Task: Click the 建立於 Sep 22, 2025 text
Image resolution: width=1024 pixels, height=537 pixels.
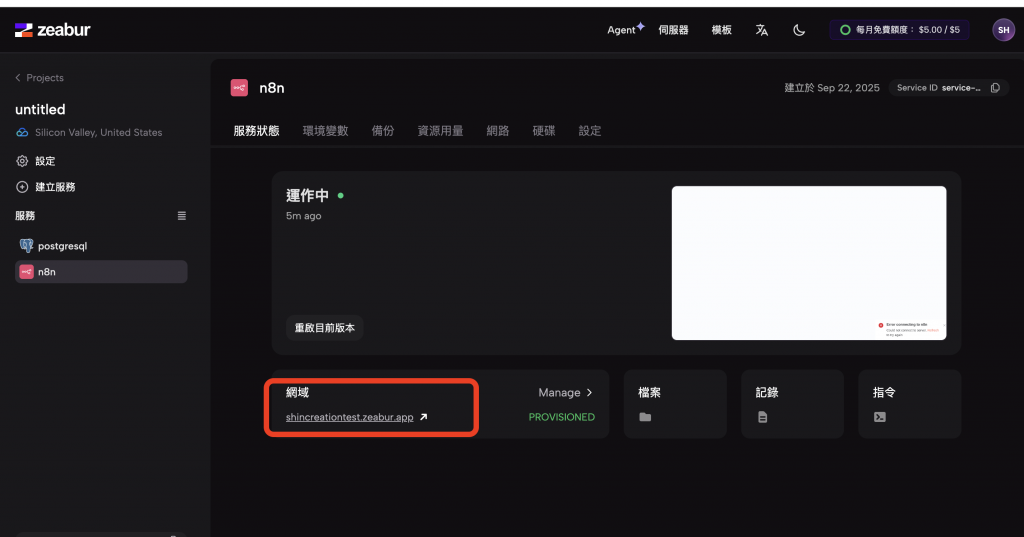Action: (832, 88)
